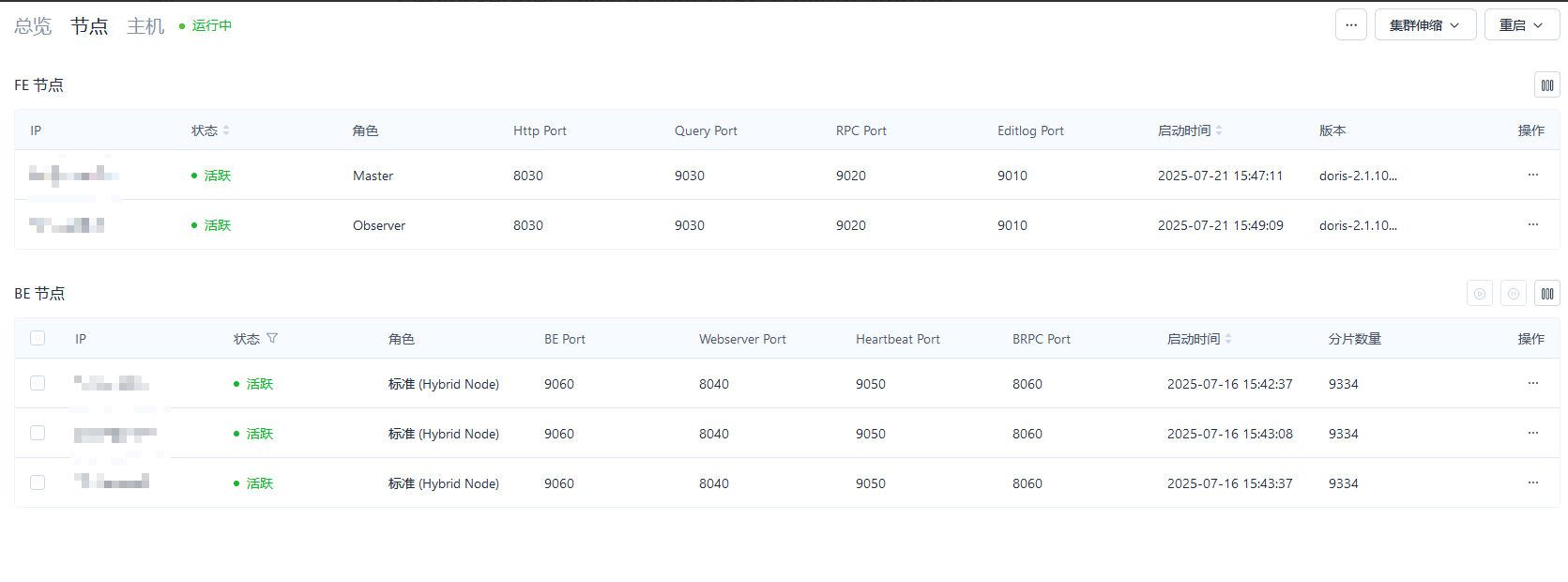This screenshot has height=582, width=1568.
Task: Expand the 重启 dropdown
Action: point(1521,25)
